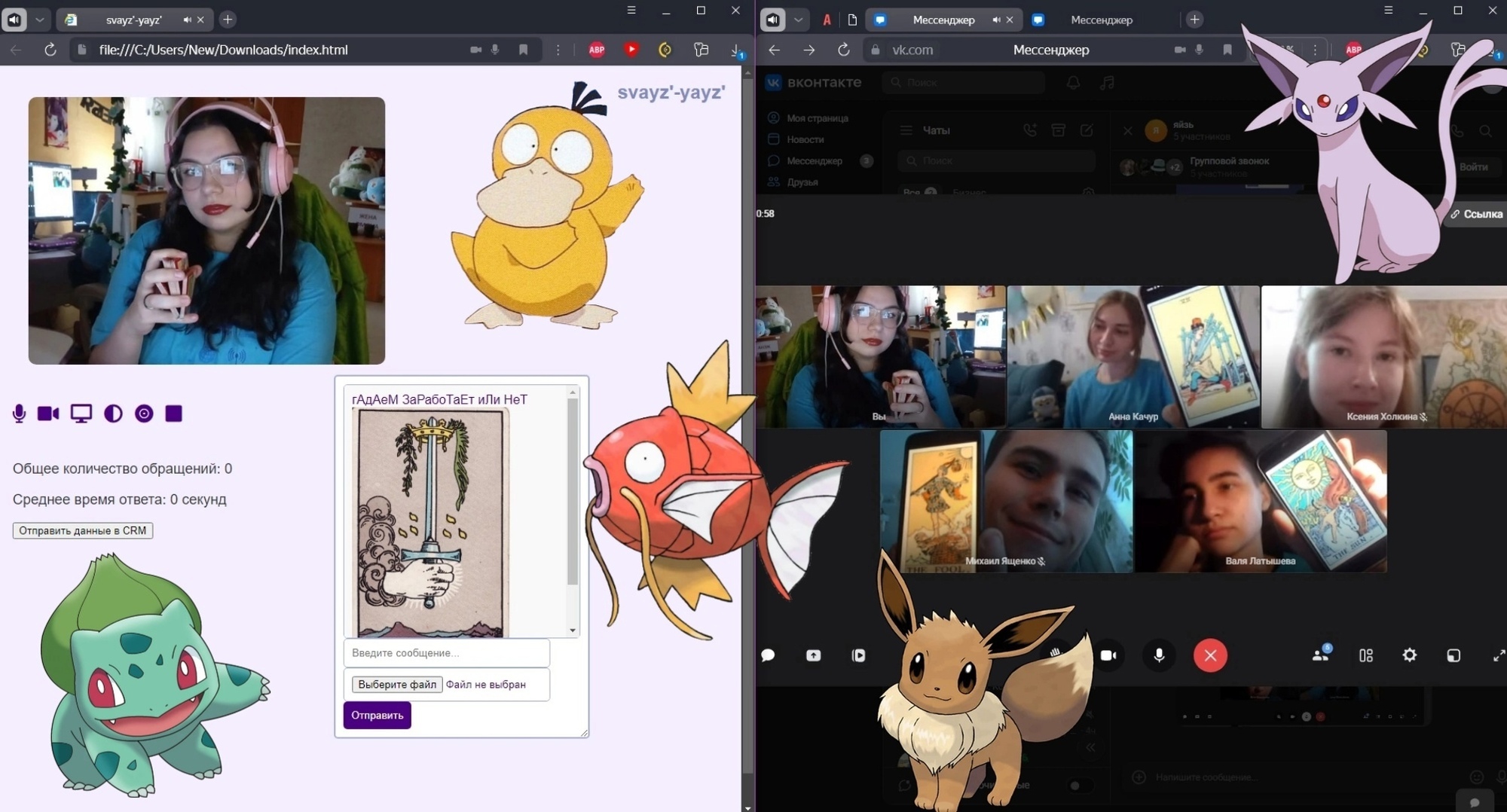Go back in the vk.com browser
The width and height of the screenshot is (1507, 812).
coord(774,50)
